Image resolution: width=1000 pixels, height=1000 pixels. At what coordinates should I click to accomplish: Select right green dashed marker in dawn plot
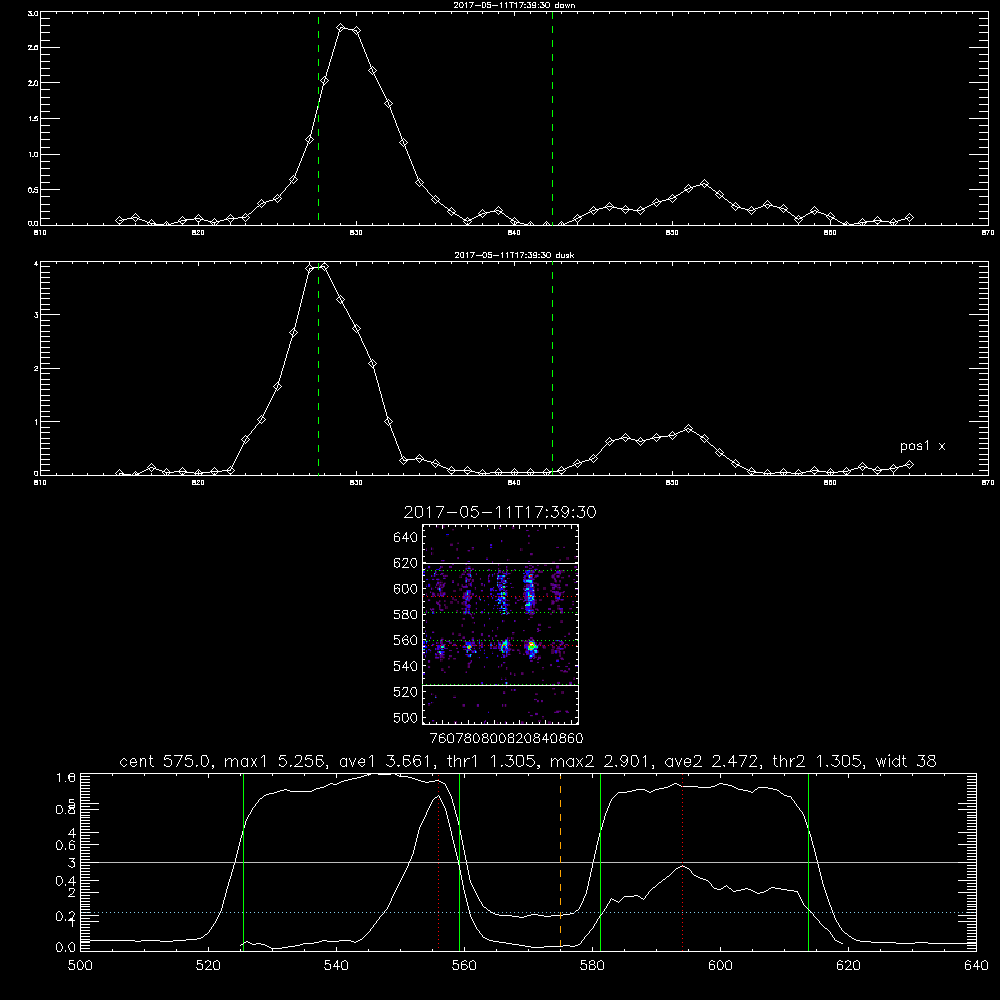[x=552, y=118]
